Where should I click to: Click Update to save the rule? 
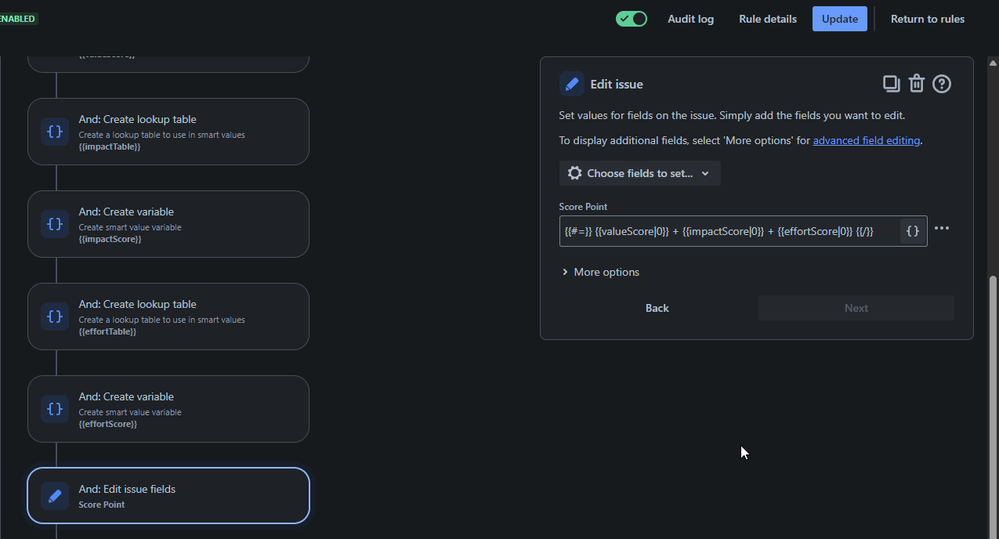click(840, 19)
